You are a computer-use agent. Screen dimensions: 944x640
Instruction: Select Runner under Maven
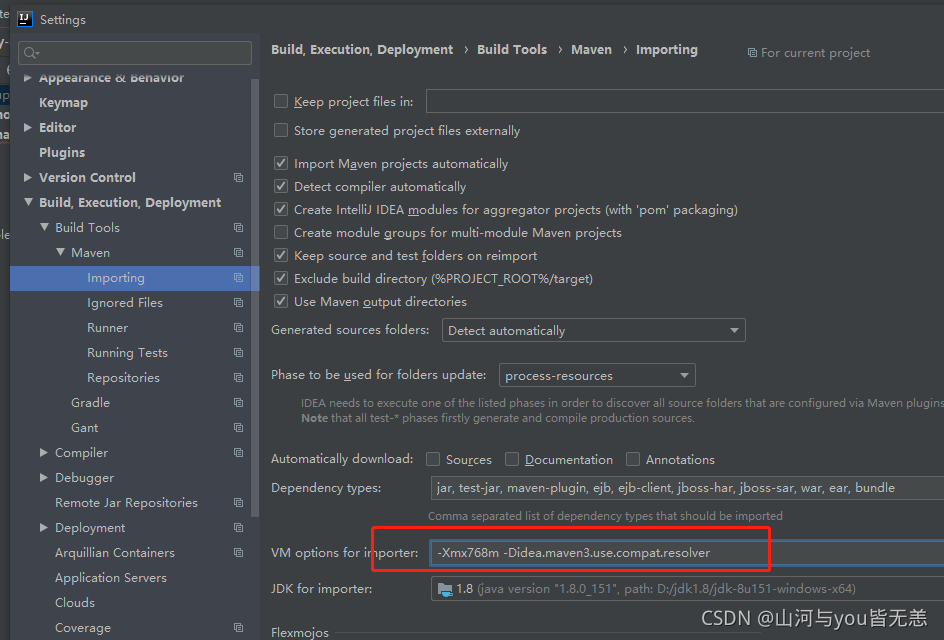click(107, 328)
